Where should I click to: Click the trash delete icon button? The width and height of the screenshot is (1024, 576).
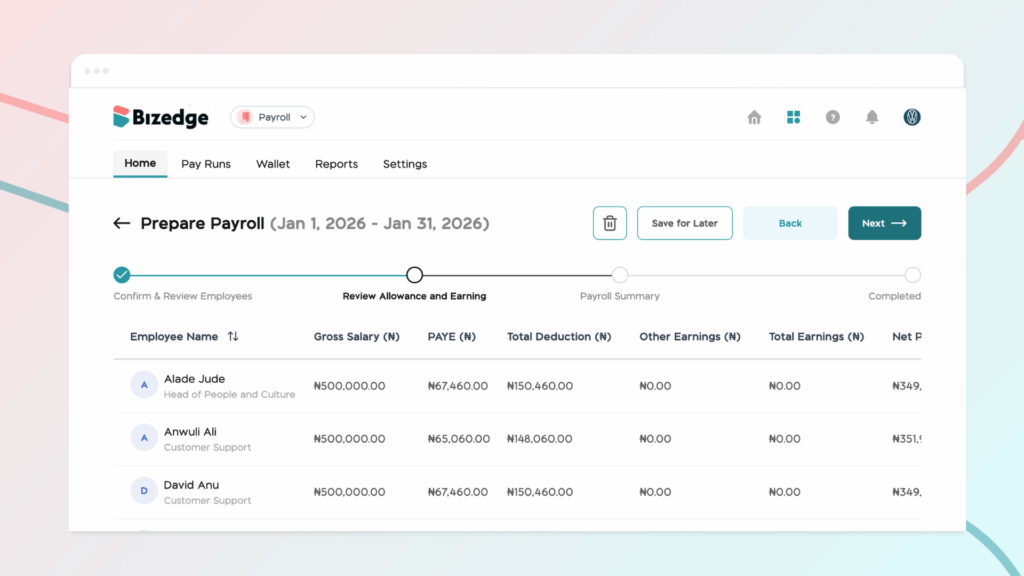click(610, 223)
